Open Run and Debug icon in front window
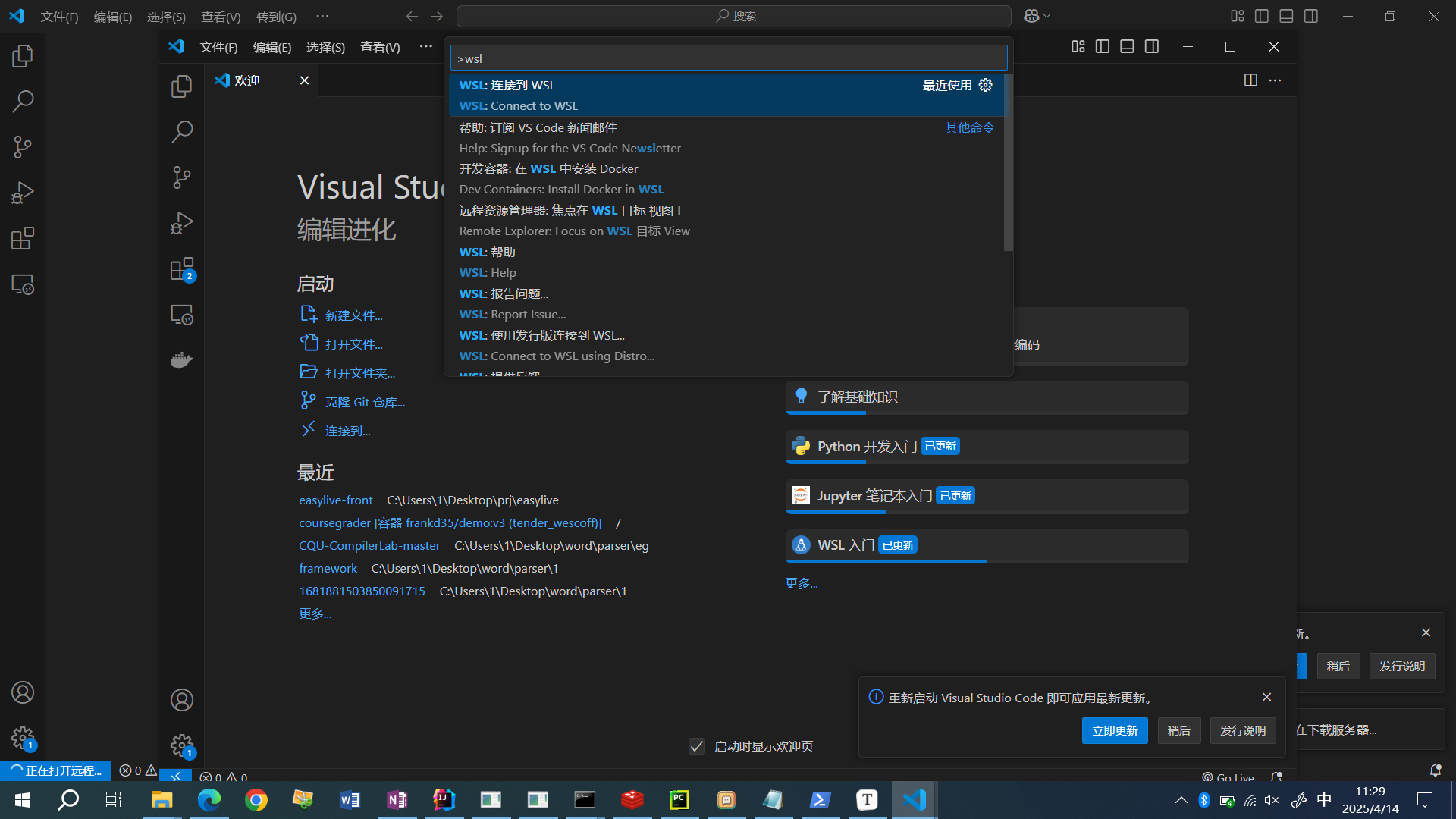This screenshot has height=819, width=1456. pyautogui.click(x=182, y=223)
